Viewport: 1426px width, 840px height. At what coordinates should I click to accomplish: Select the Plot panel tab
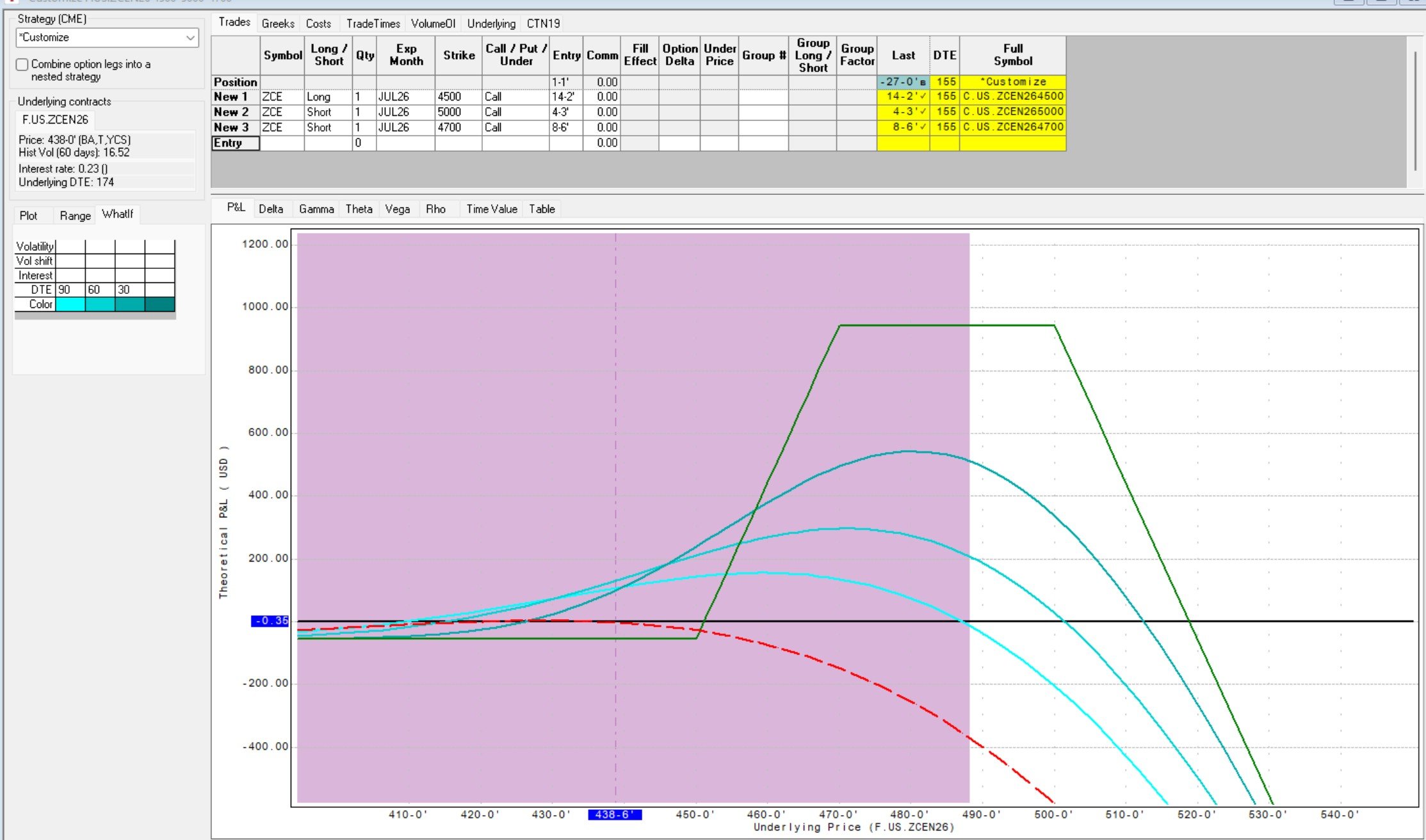pos(28,216)
